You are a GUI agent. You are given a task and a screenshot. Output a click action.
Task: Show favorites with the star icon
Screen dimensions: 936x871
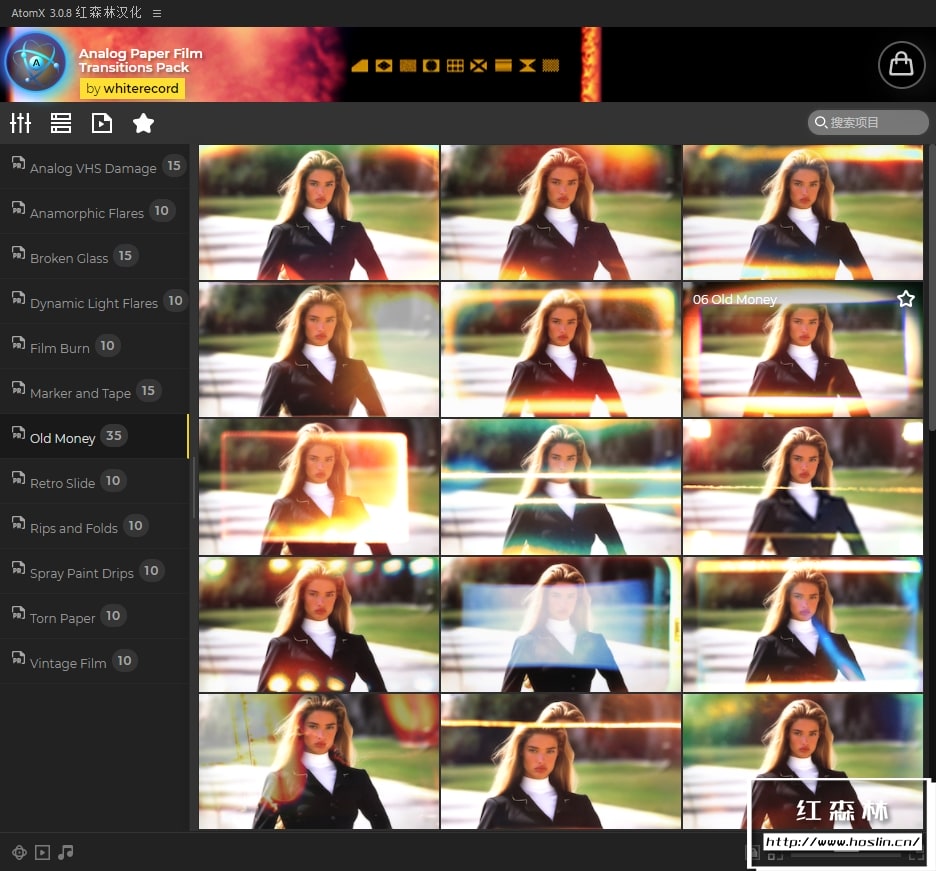pos(143,123)
